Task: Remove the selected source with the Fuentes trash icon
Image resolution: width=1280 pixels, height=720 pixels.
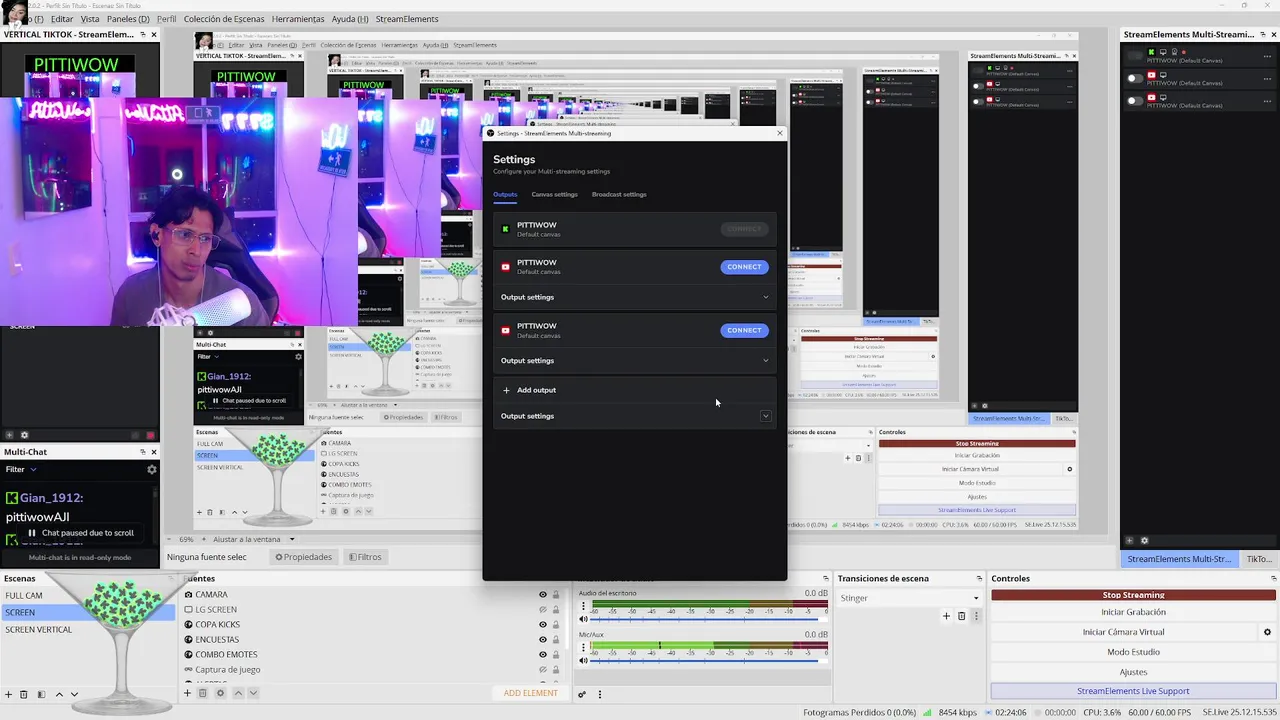Action: click(203, 693)
